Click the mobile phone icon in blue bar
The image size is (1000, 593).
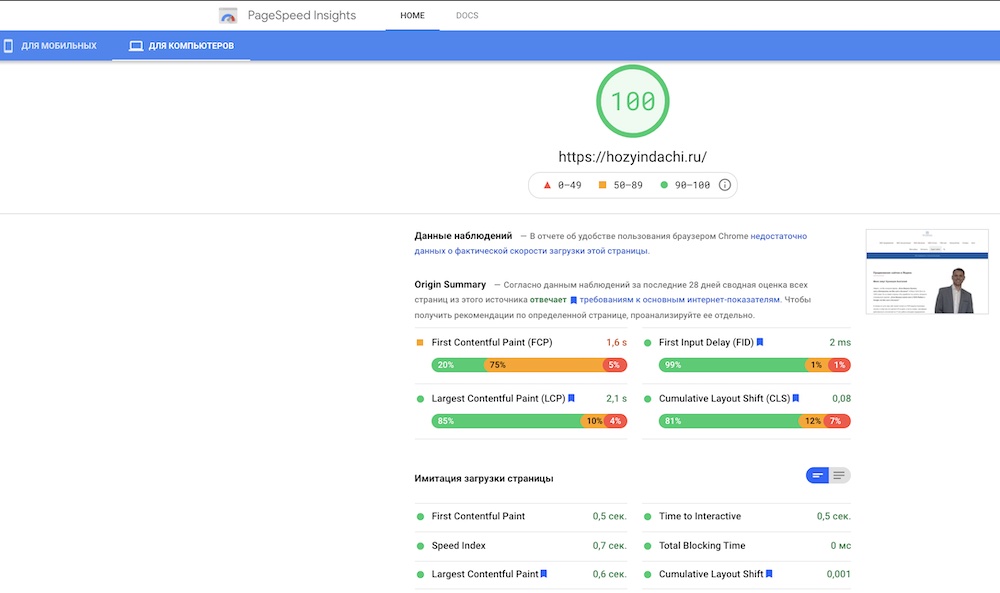[x=8, y=46]
